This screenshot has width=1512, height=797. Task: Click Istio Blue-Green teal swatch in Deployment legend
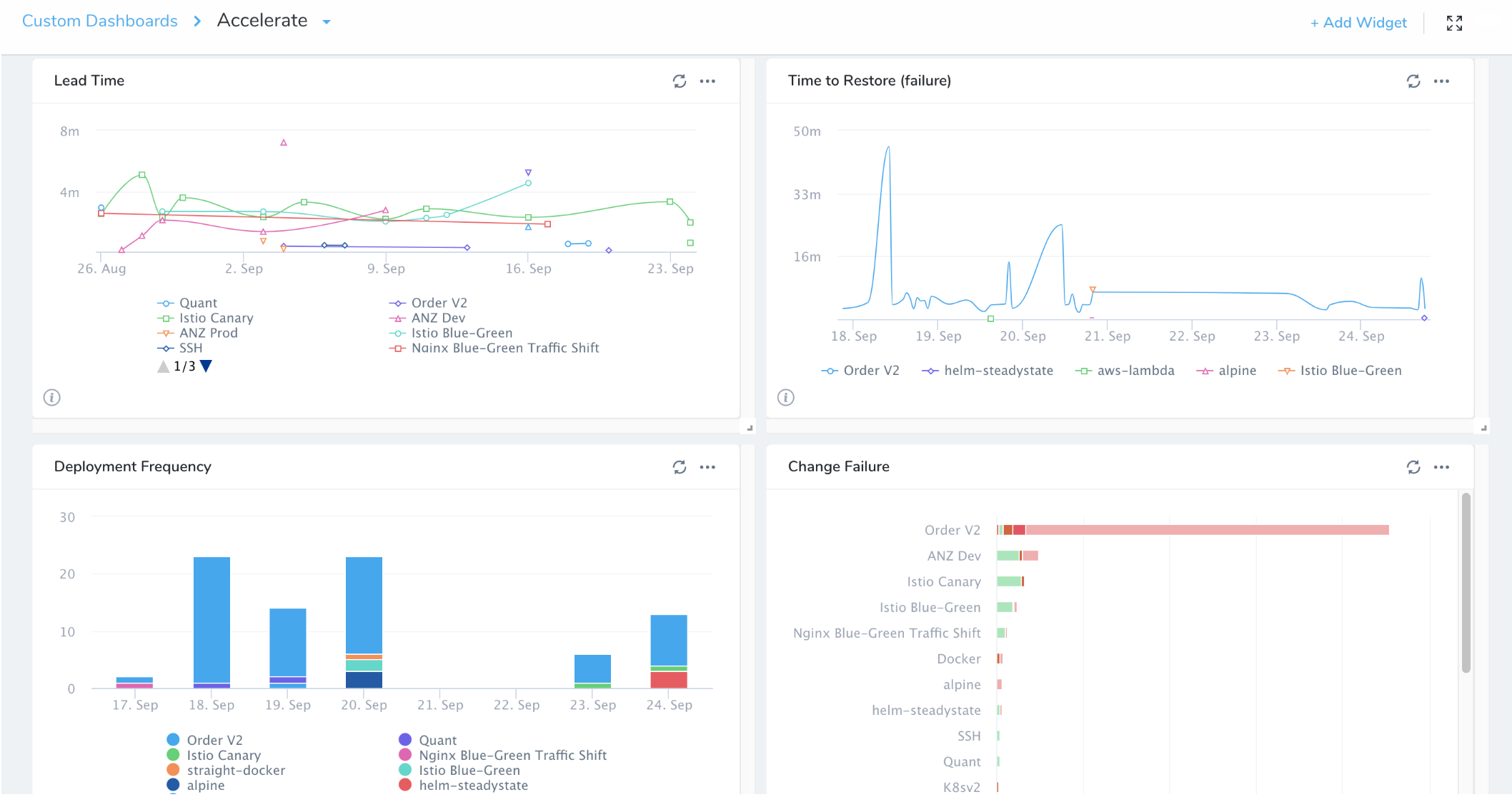click(405, 770)
